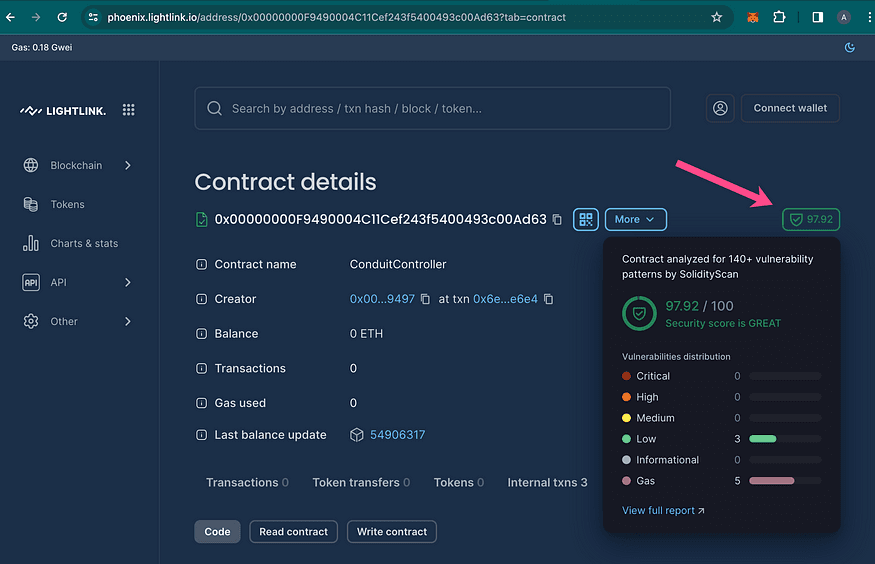Open site information icon in address bar
Viewport: 875px width, 564px height.
pos(93,17)
